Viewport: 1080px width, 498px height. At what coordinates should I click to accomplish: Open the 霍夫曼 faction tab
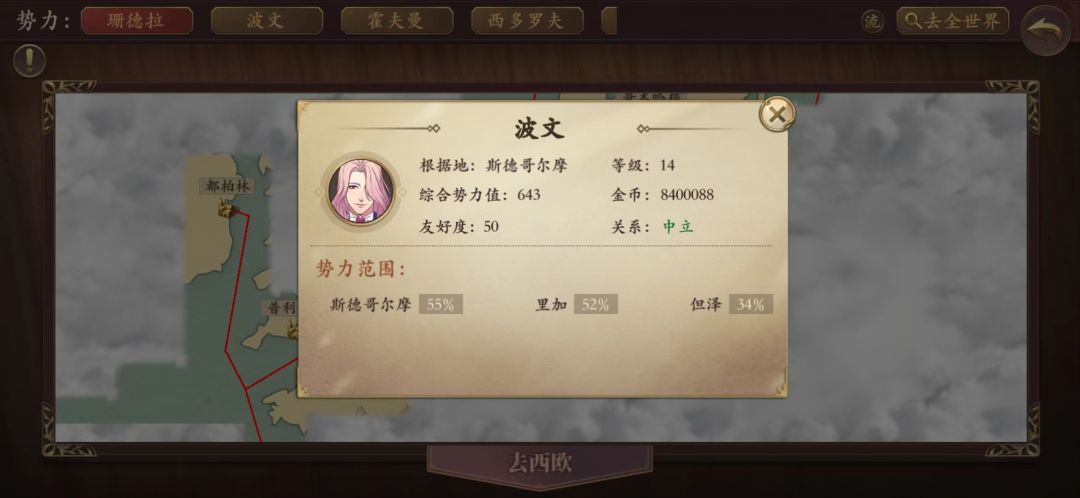[x=397, y=21]
